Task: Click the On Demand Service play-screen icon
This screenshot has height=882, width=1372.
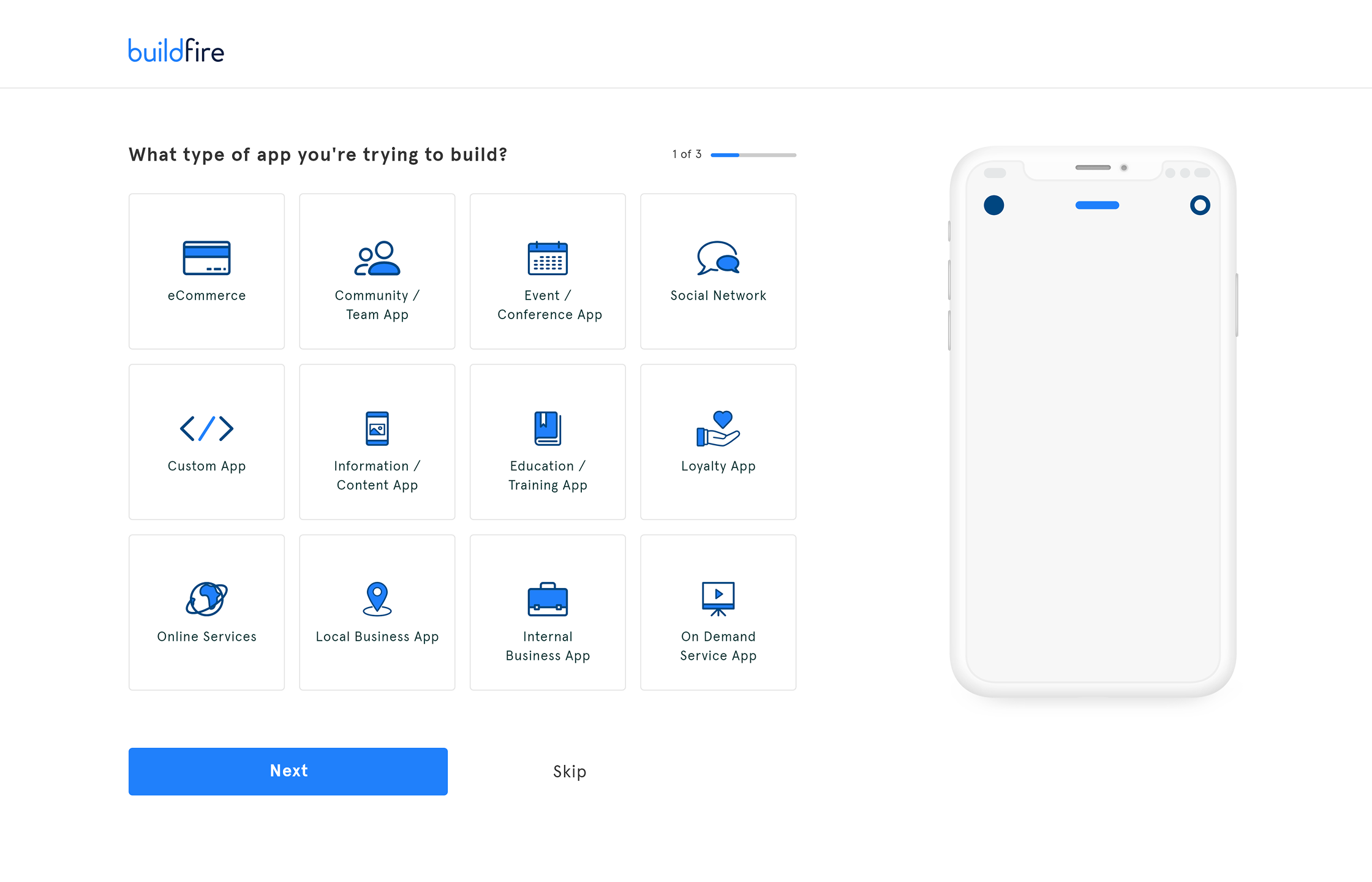Action: pyautogui.click(x=718, y=598)
